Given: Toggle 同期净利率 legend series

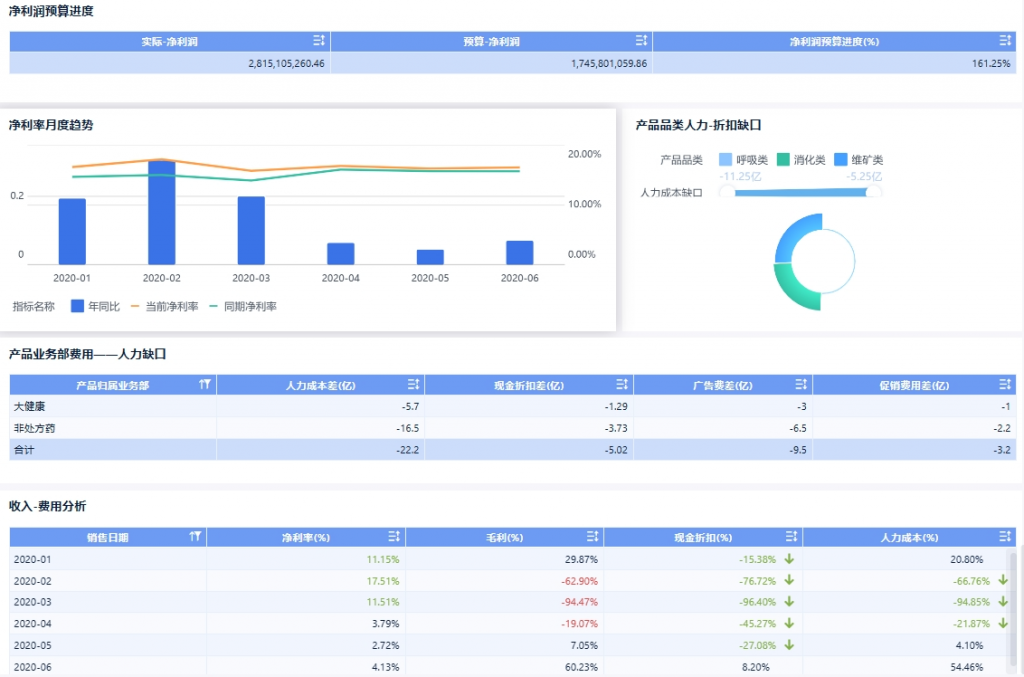Looking at the screenshot, I should tap(242, 306).
